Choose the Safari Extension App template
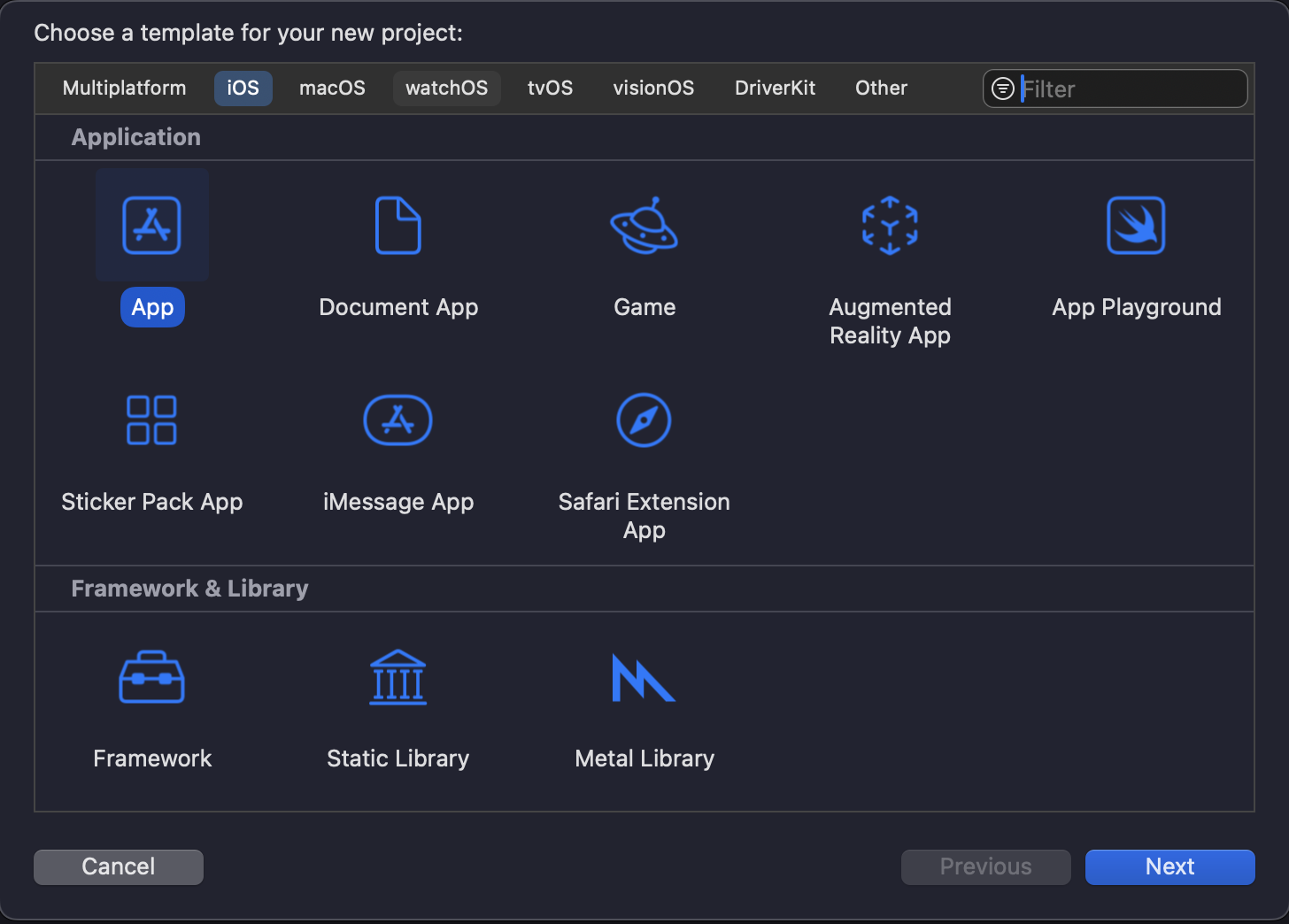Screen dimensions: 1289x924 (x=644, y=420)
